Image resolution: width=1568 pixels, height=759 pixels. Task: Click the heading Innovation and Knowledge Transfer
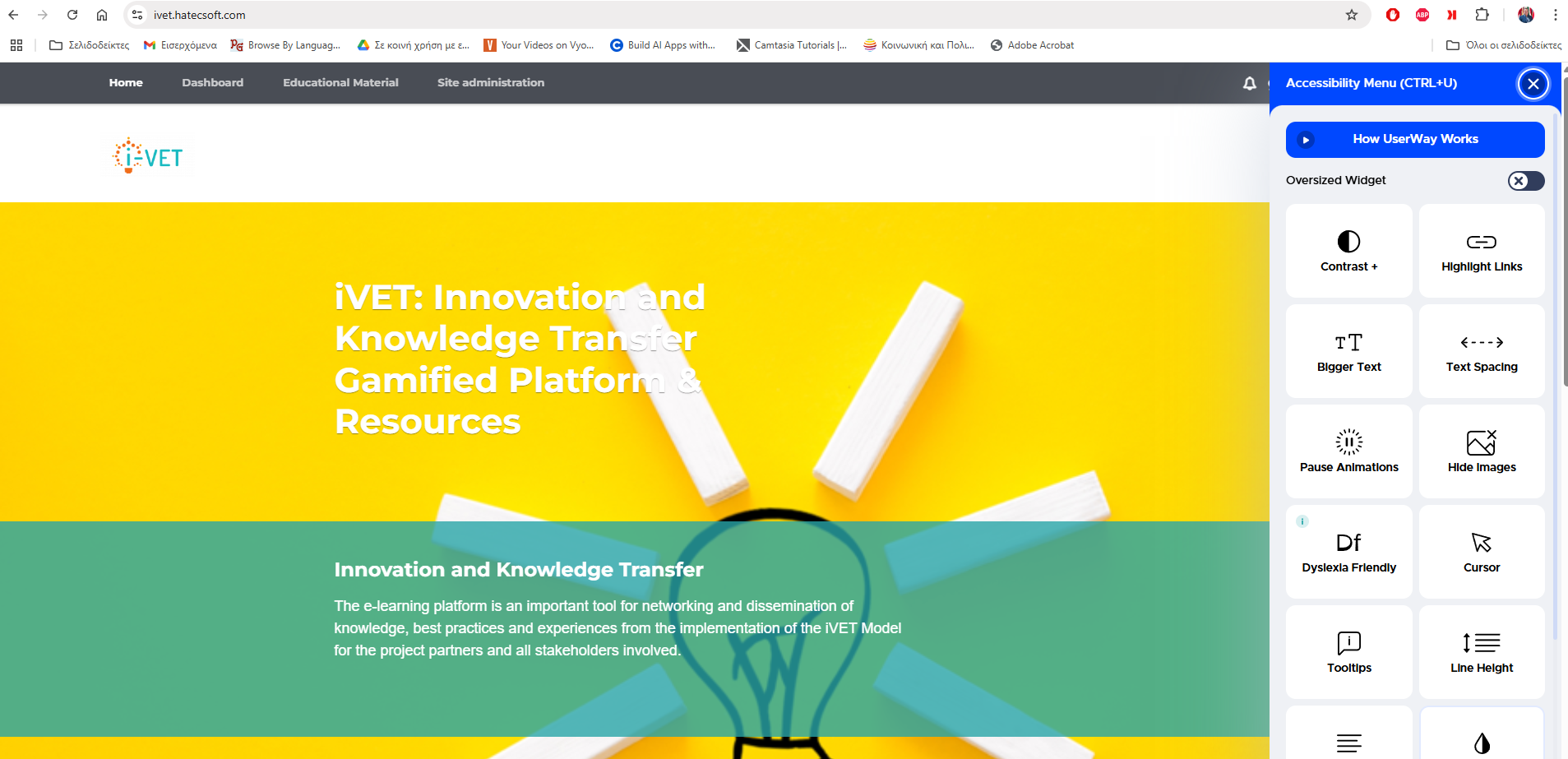[x=519, y=569]
